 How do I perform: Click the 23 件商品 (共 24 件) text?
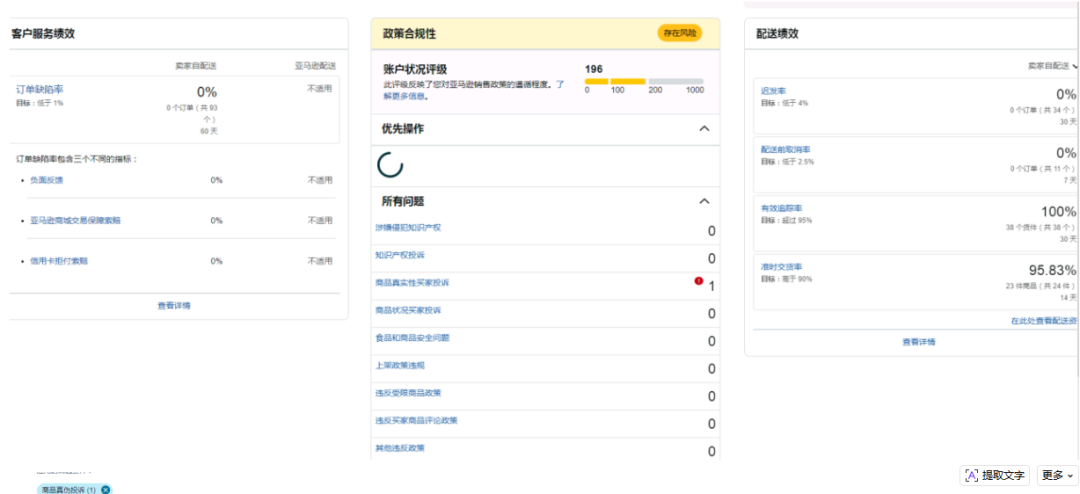[1040, 285]
